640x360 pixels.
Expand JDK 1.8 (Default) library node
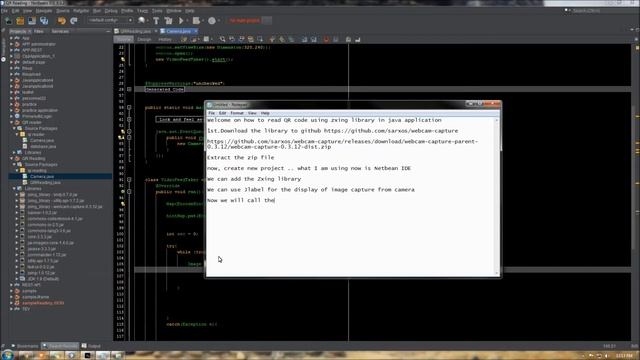(17, 279)
